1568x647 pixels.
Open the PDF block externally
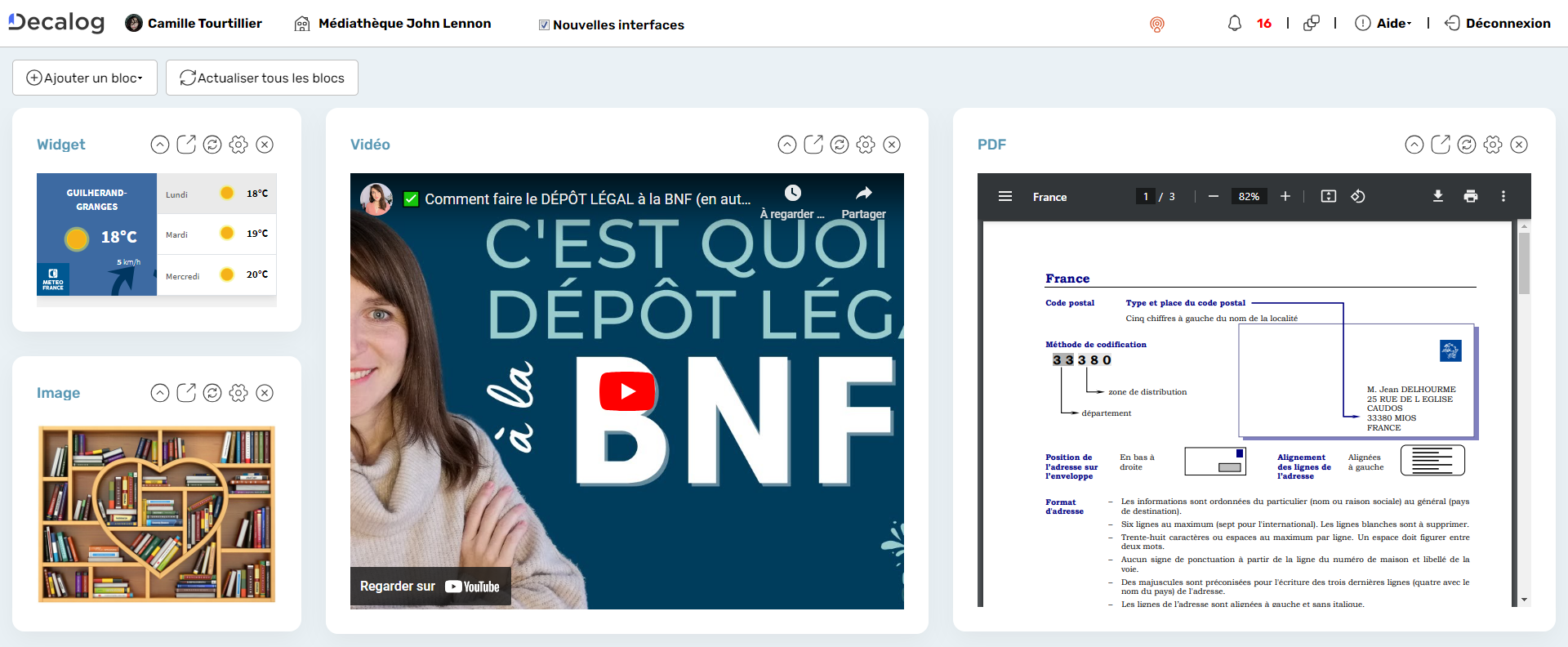pyautogui.click(x=1441, y=145)
